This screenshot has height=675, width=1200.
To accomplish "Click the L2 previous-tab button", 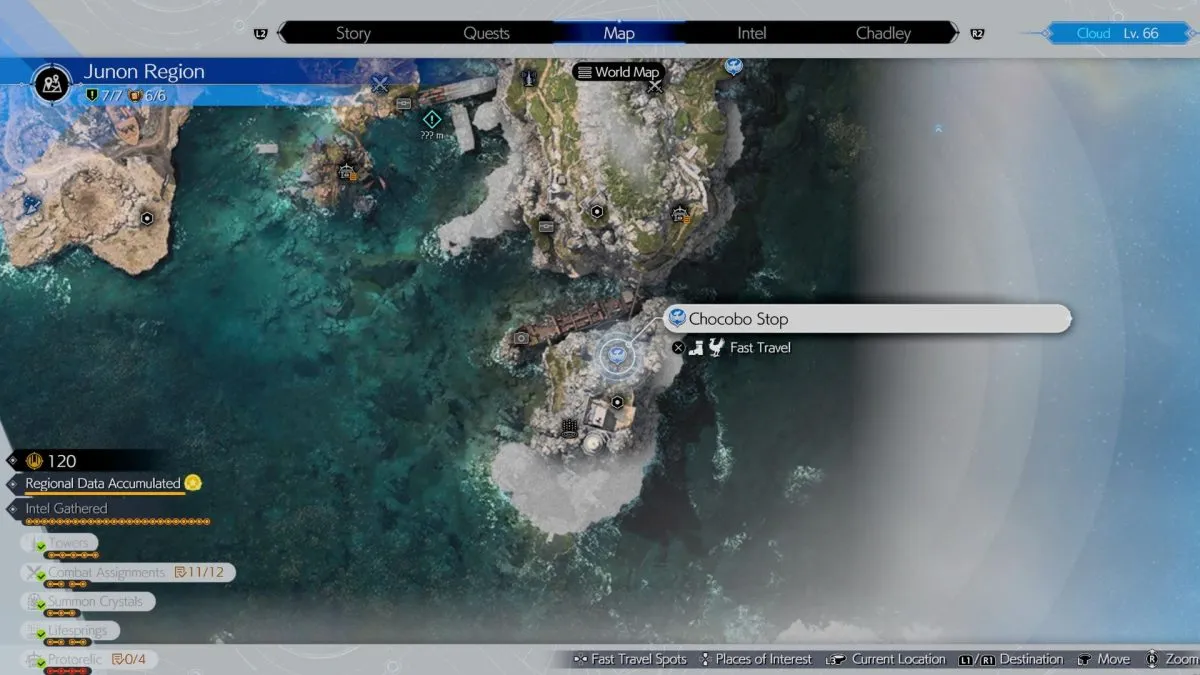I will point(261,33).
